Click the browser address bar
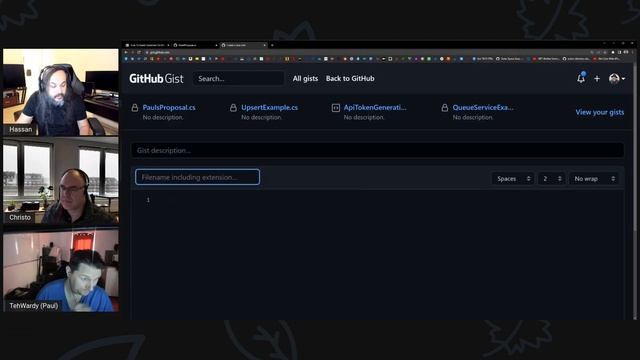 click(x=367, y=52)
